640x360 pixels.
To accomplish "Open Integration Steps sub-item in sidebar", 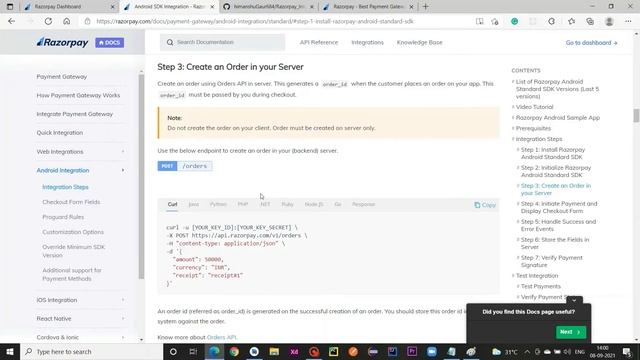I will click(65, 187).
